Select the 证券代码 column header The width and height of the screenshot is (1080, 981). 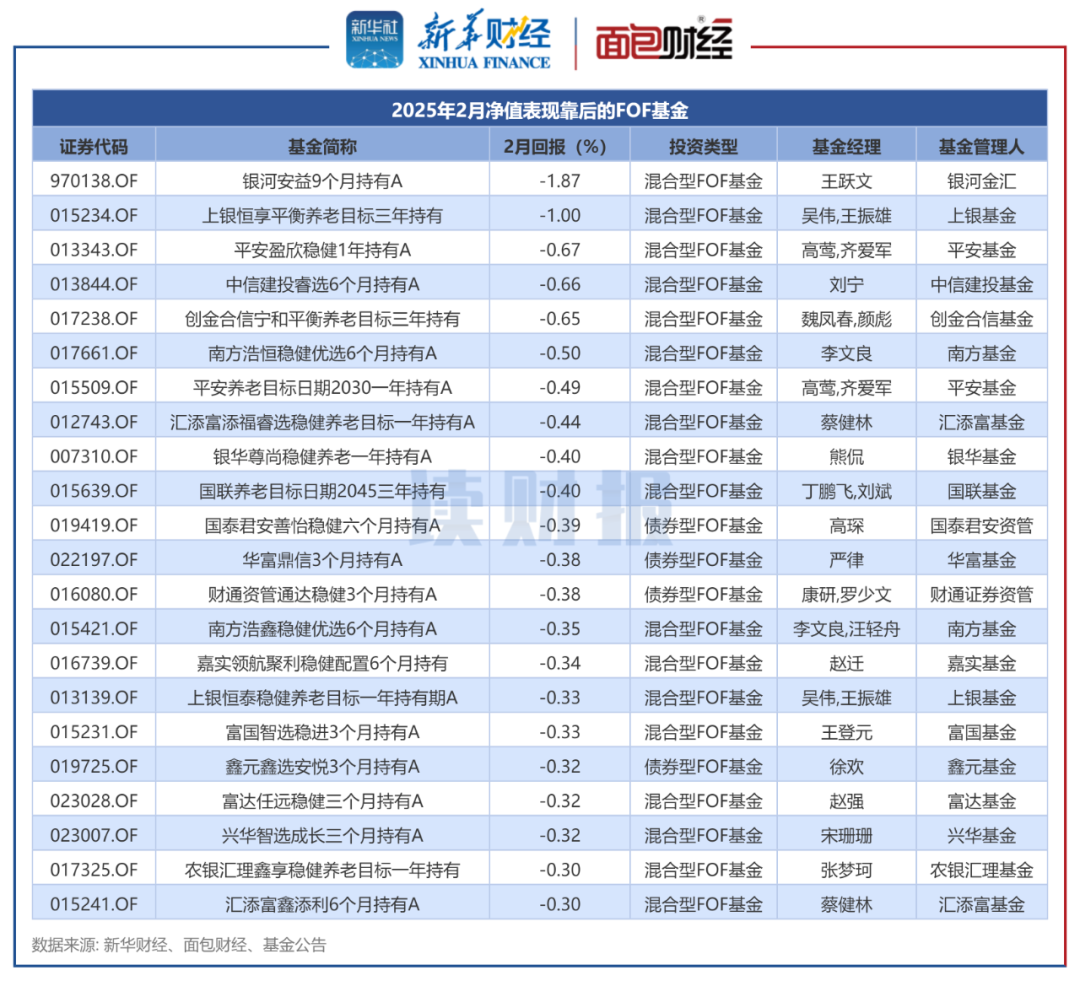click(x=93, y=146)
